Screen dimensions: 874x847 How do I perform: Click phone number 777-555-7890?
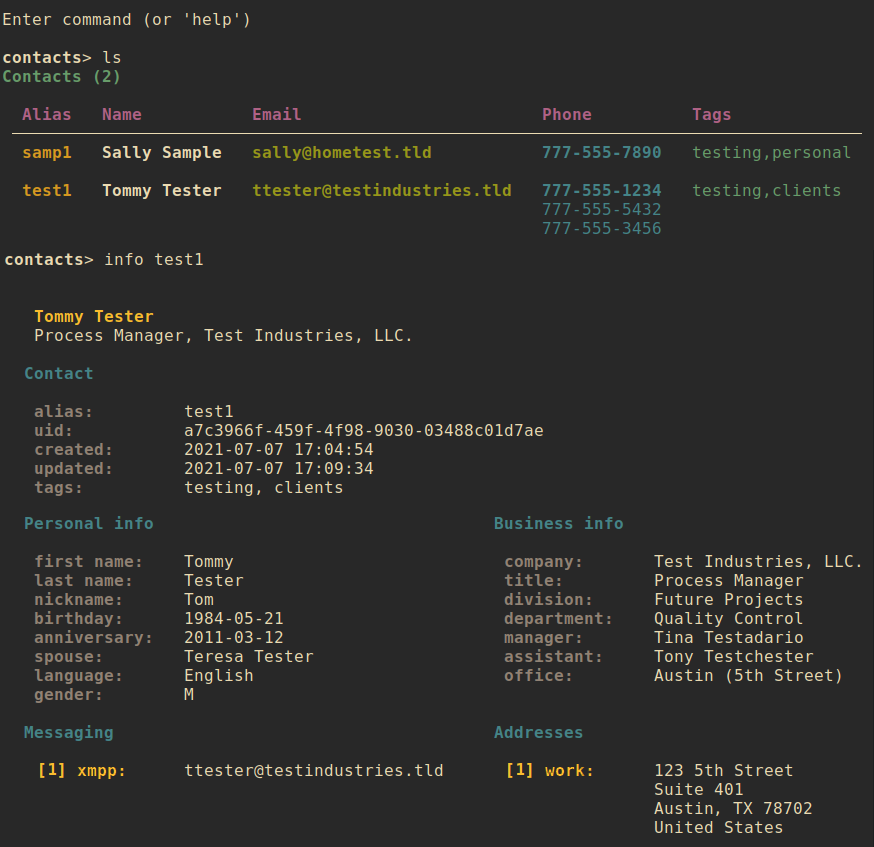point(601,153)
